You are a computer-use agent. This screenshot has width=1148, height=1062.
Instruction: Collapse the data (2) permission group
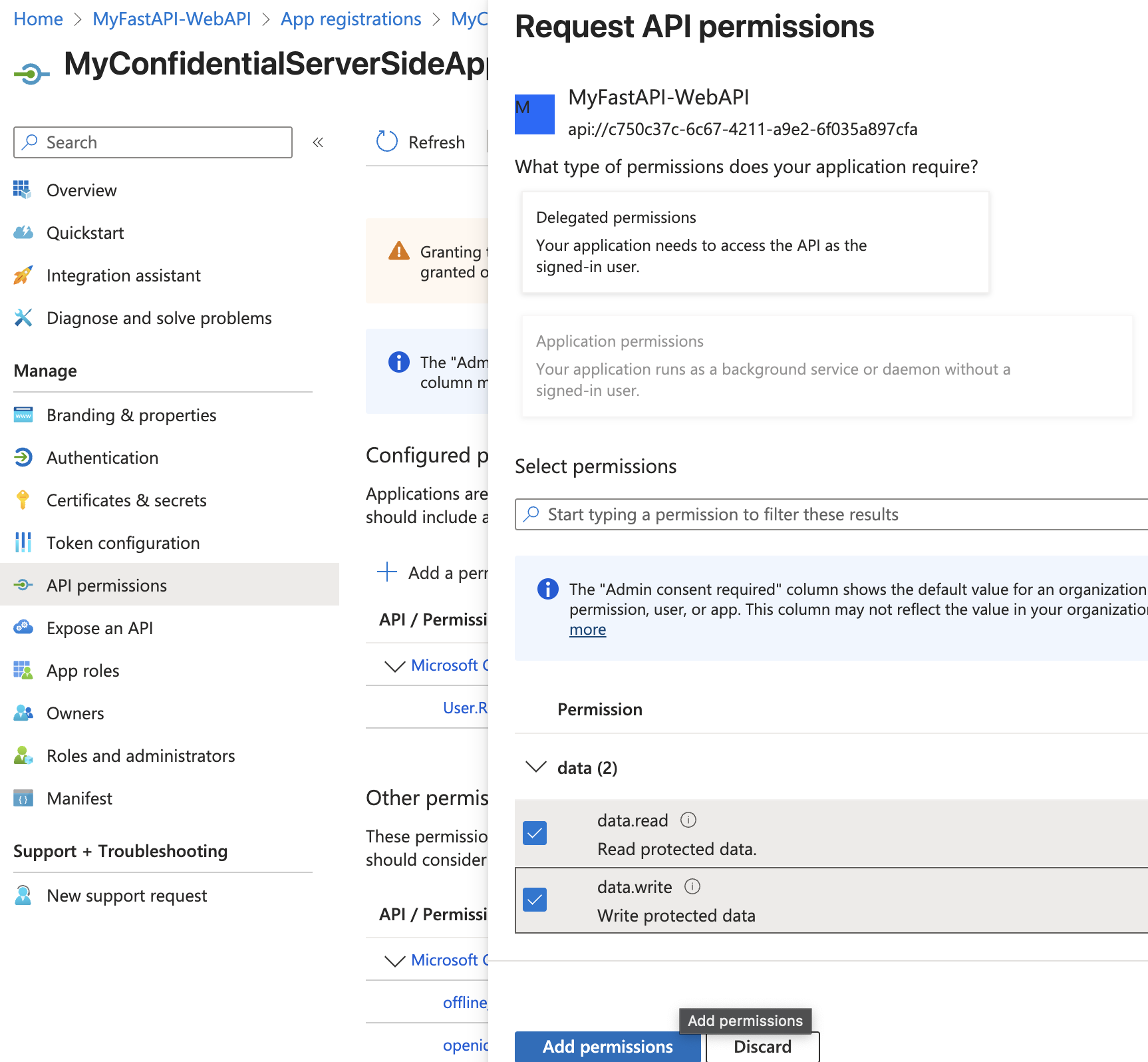click(x=536, y=767)
